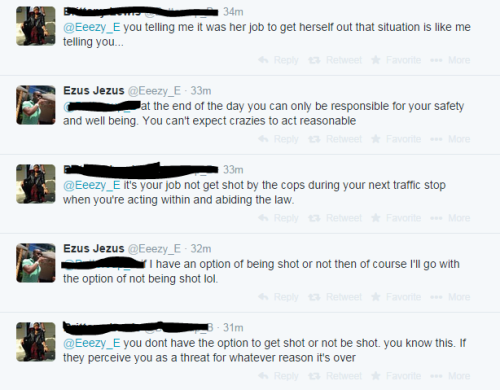This screenshot has width=500, height=390.
Task: Retweet the 31m tweet about perceived threat
Action: (x=335, y=376)
